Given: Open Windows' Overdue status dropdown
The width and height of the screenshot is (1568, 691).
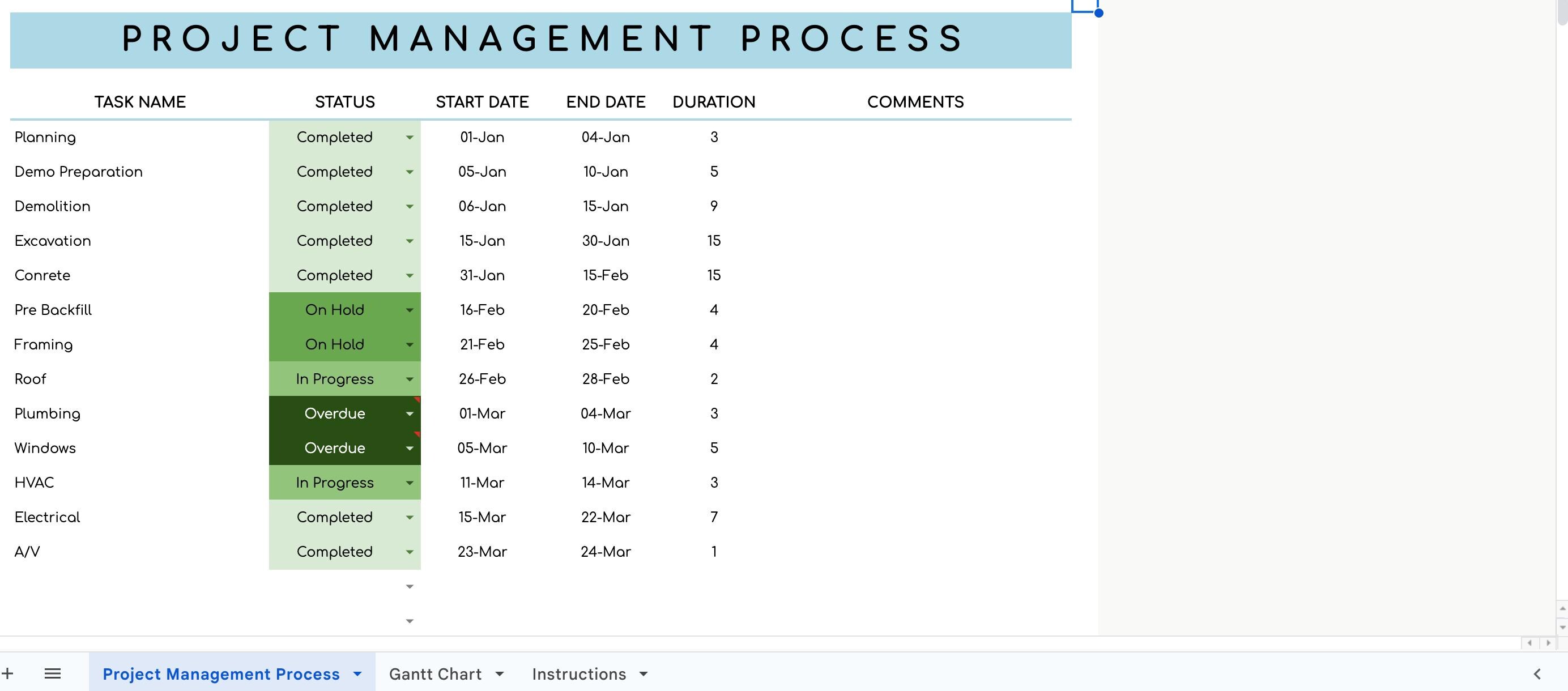Looking at the screenshot, I should [x=409, y=449].
